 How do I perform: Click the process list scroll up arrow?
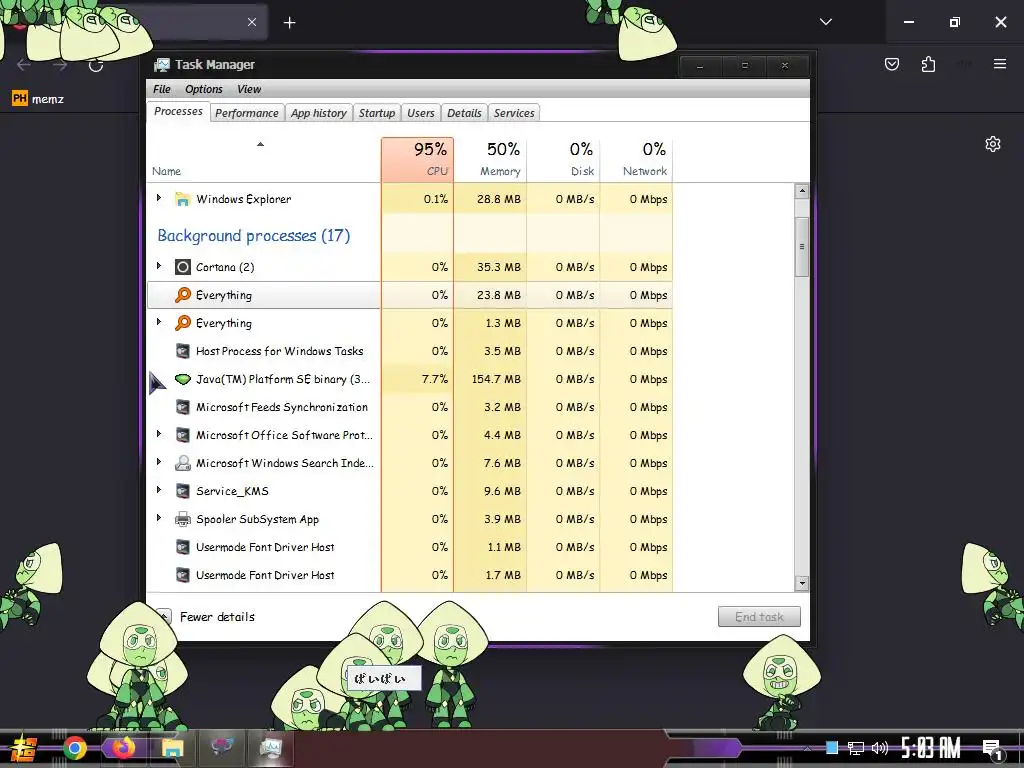pos(802,191)
